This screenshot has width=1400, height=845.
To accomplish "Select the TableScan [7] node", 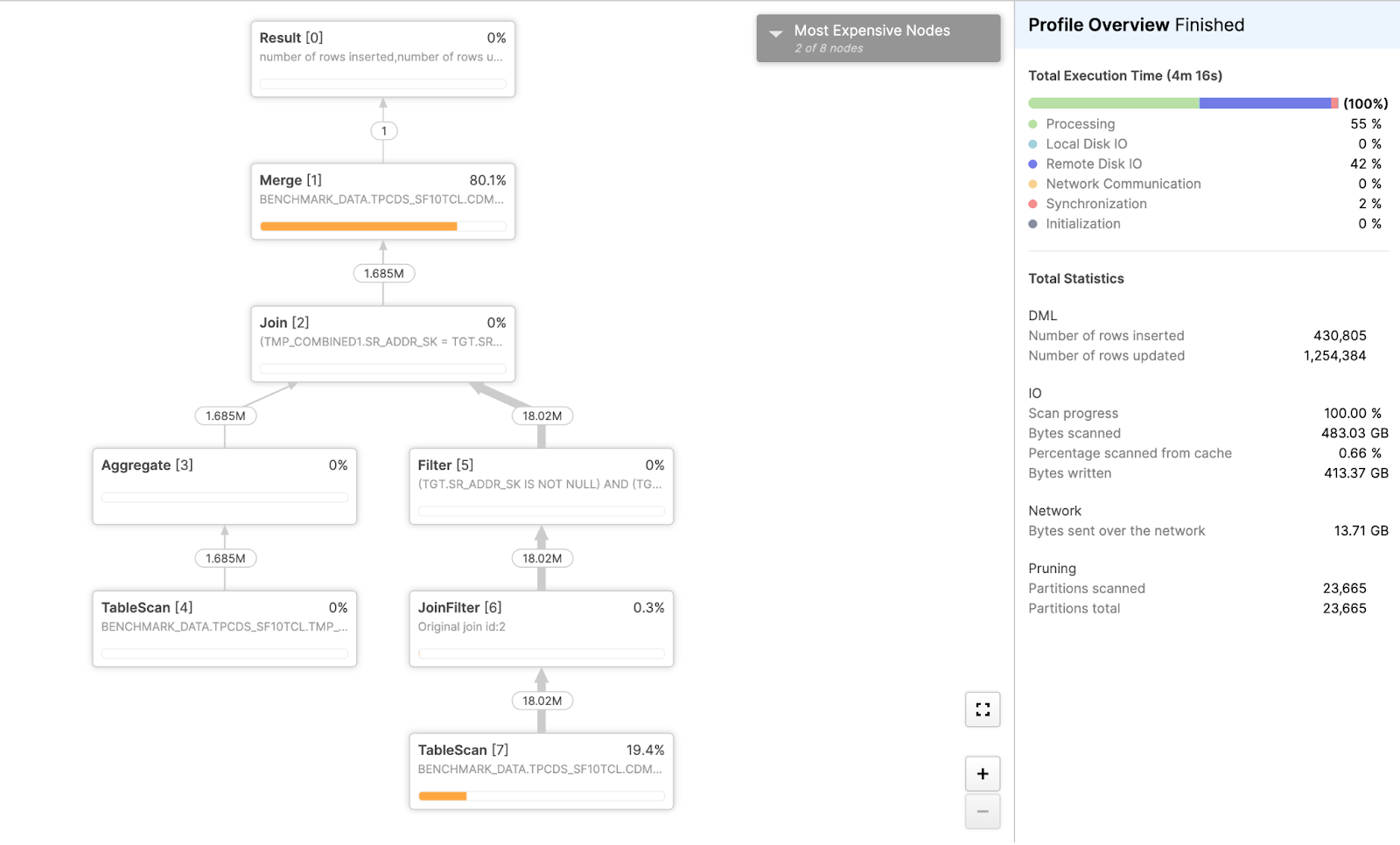I will click(x=541, y=770).
